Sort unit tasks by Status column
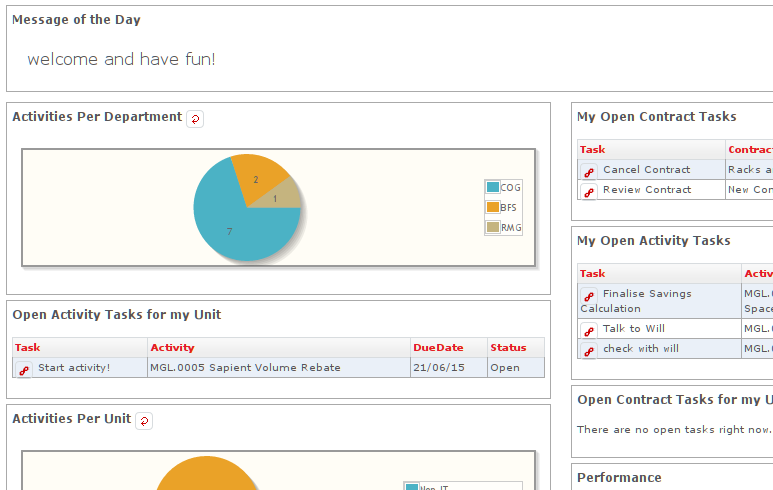The width and height of the screenshot is (773, 490). click(x=508, y=348)
